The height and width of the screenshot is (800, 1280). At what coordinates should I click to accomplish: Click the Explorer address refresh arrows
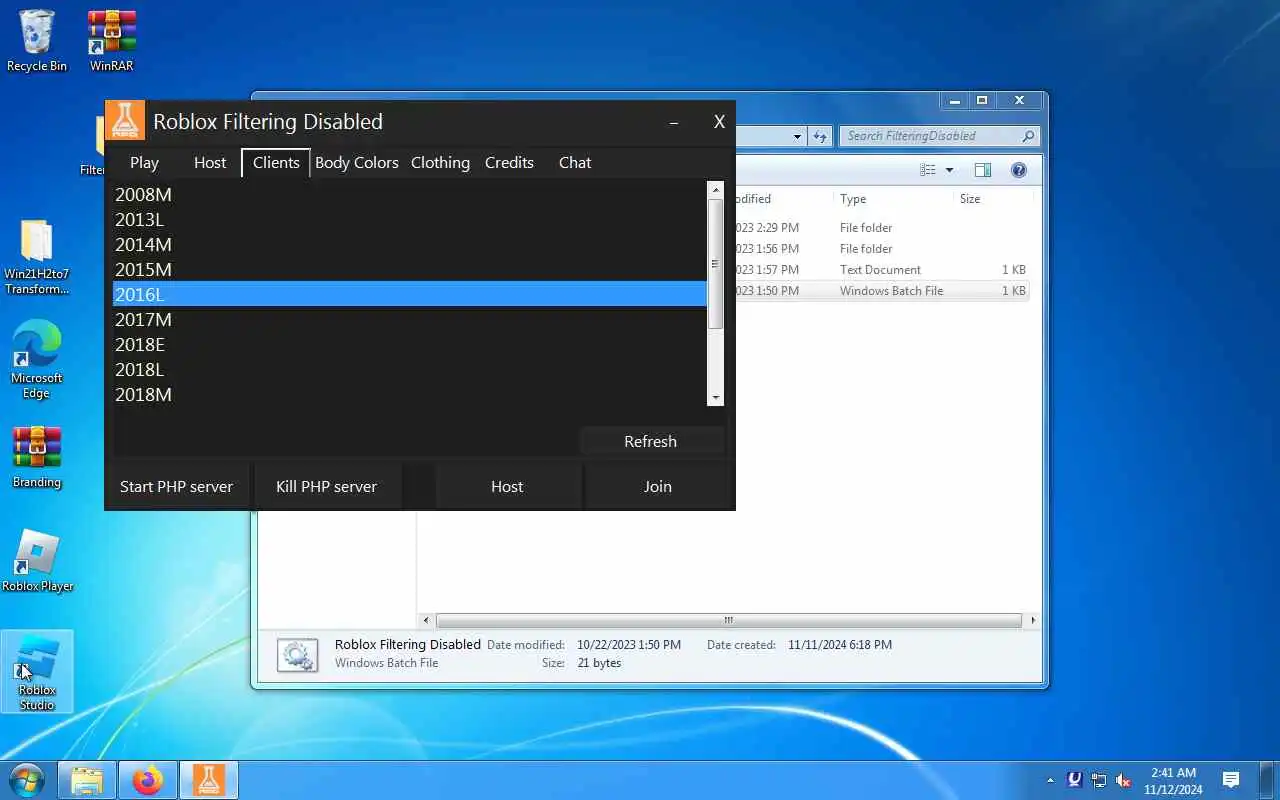click(820, 136)
